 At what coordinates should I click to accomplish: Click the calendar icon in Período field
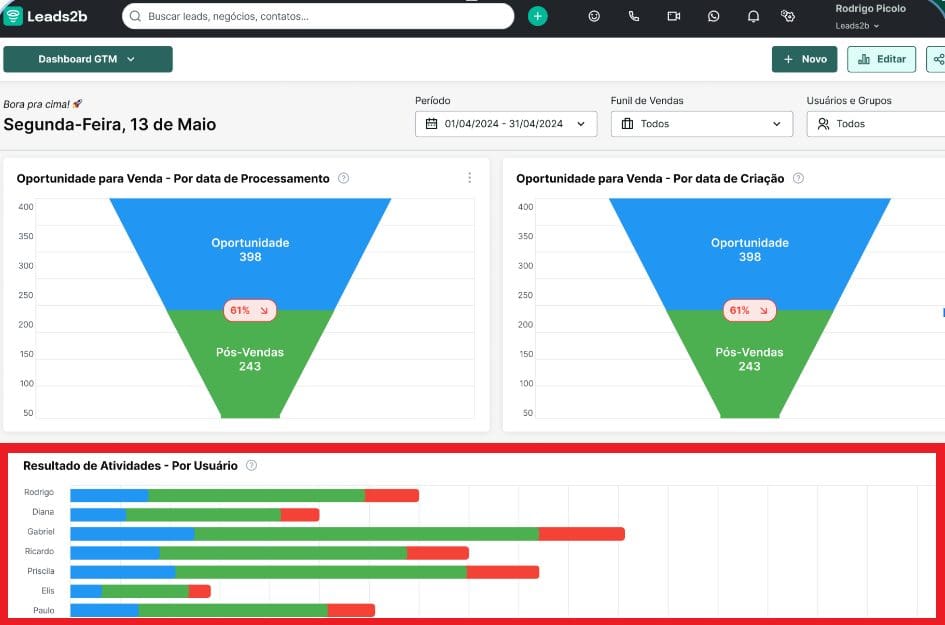pyautogui.click(x=432, y=124)
